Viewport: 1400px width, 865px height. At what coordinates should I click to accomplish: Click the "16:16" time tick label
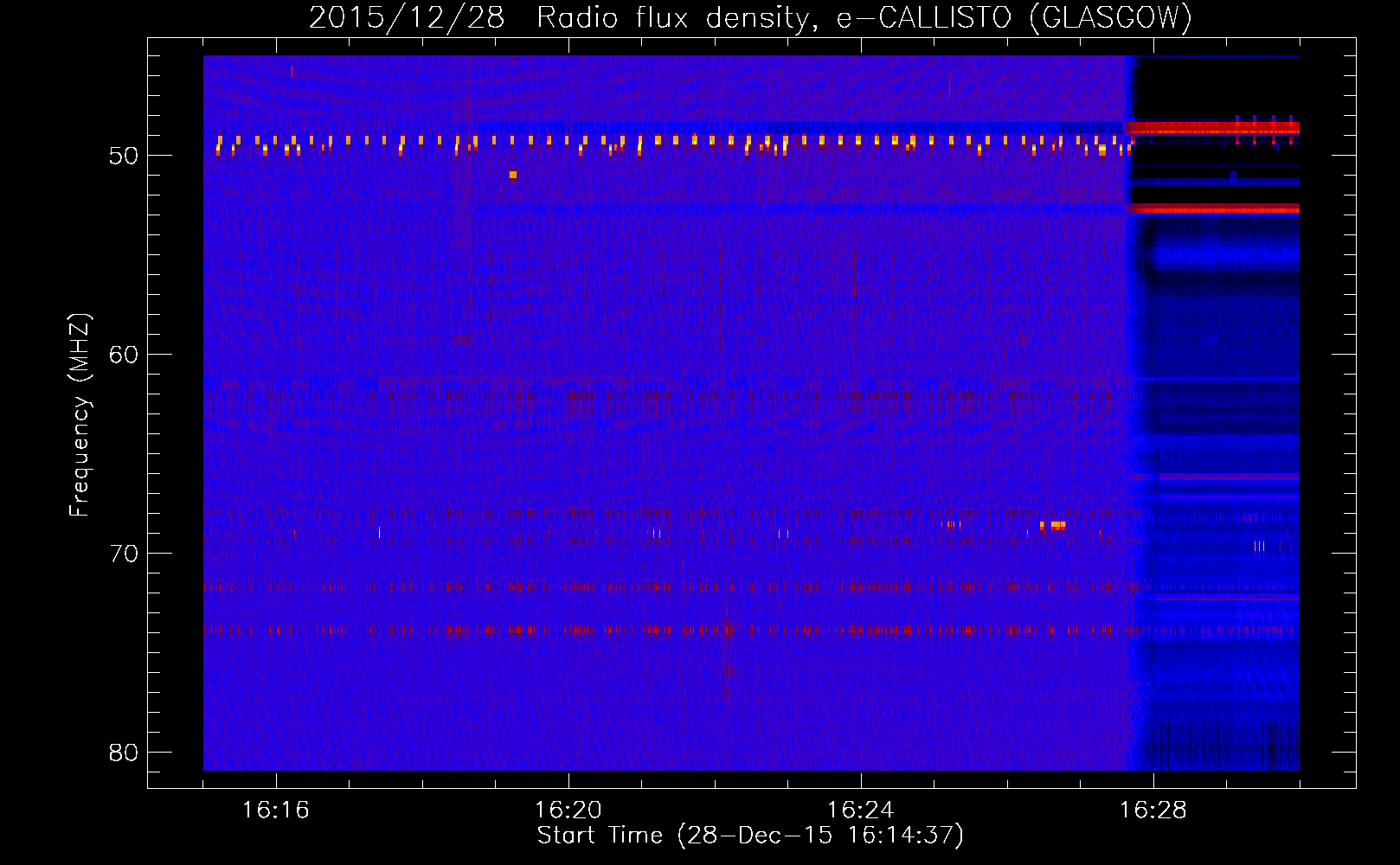point(276,811)
